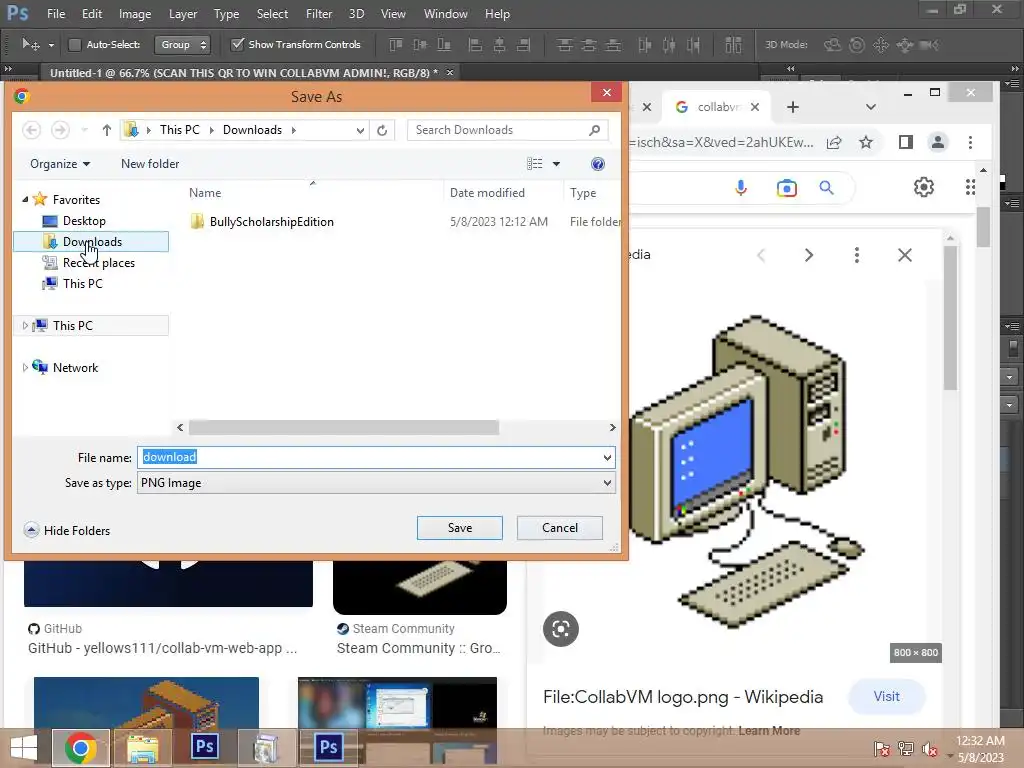Open the Image menu
This screenshot has height=768, width=1024.
[x=135, y=14]
